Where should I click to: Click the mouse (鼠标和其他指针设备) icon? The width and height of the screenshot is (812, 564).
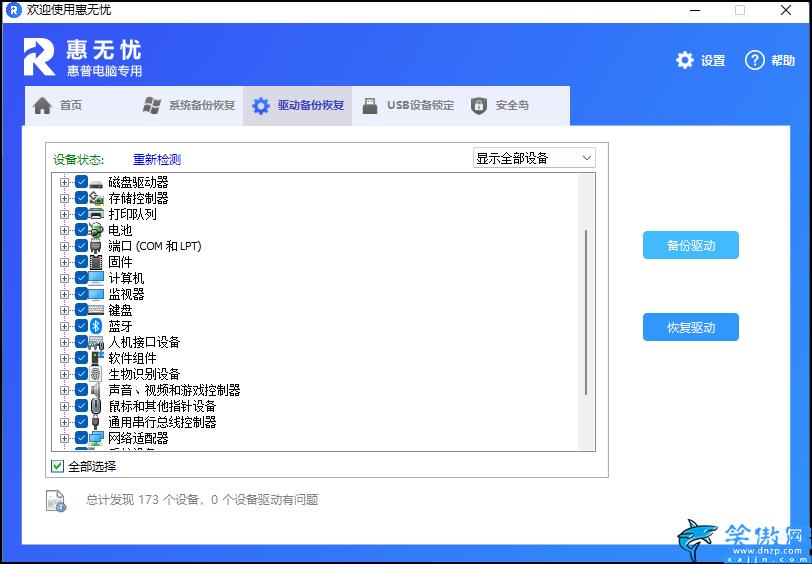coord(96,406)
